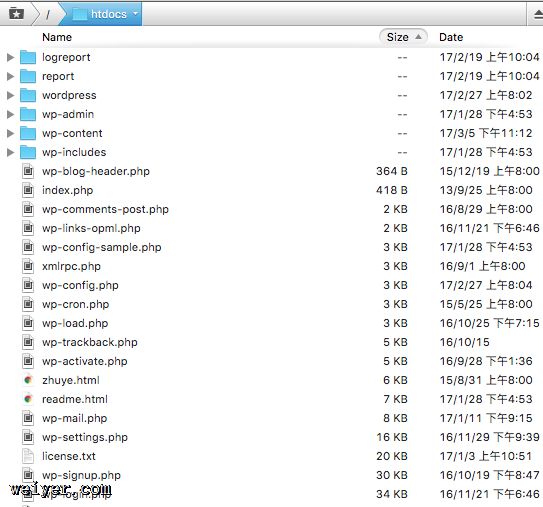The height and width of the screenshot is (507, 543).
Task: Click the wp-activate.php file icon
Action: pyautogui.click(x=28, y=361)
